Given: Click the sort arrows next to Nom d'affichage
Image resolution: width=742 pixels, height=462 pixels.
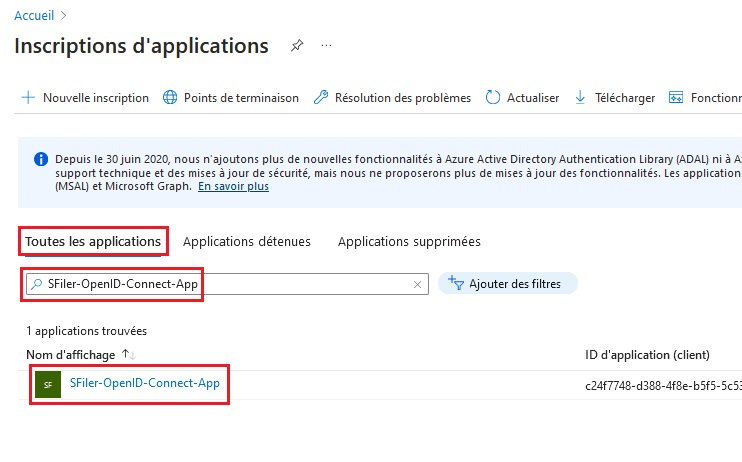Looking at the screenshot, I should point(129,354).
